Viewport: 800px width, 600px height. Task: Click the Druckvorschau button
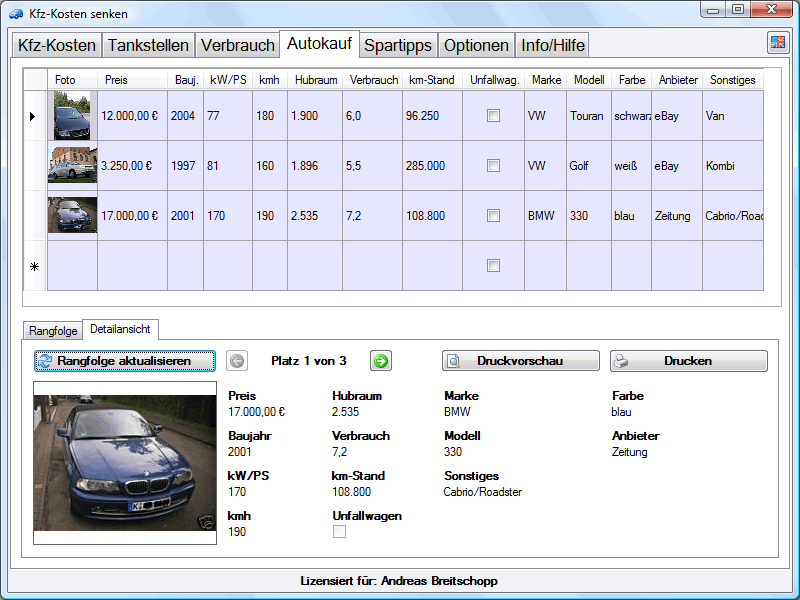(520, 361)
